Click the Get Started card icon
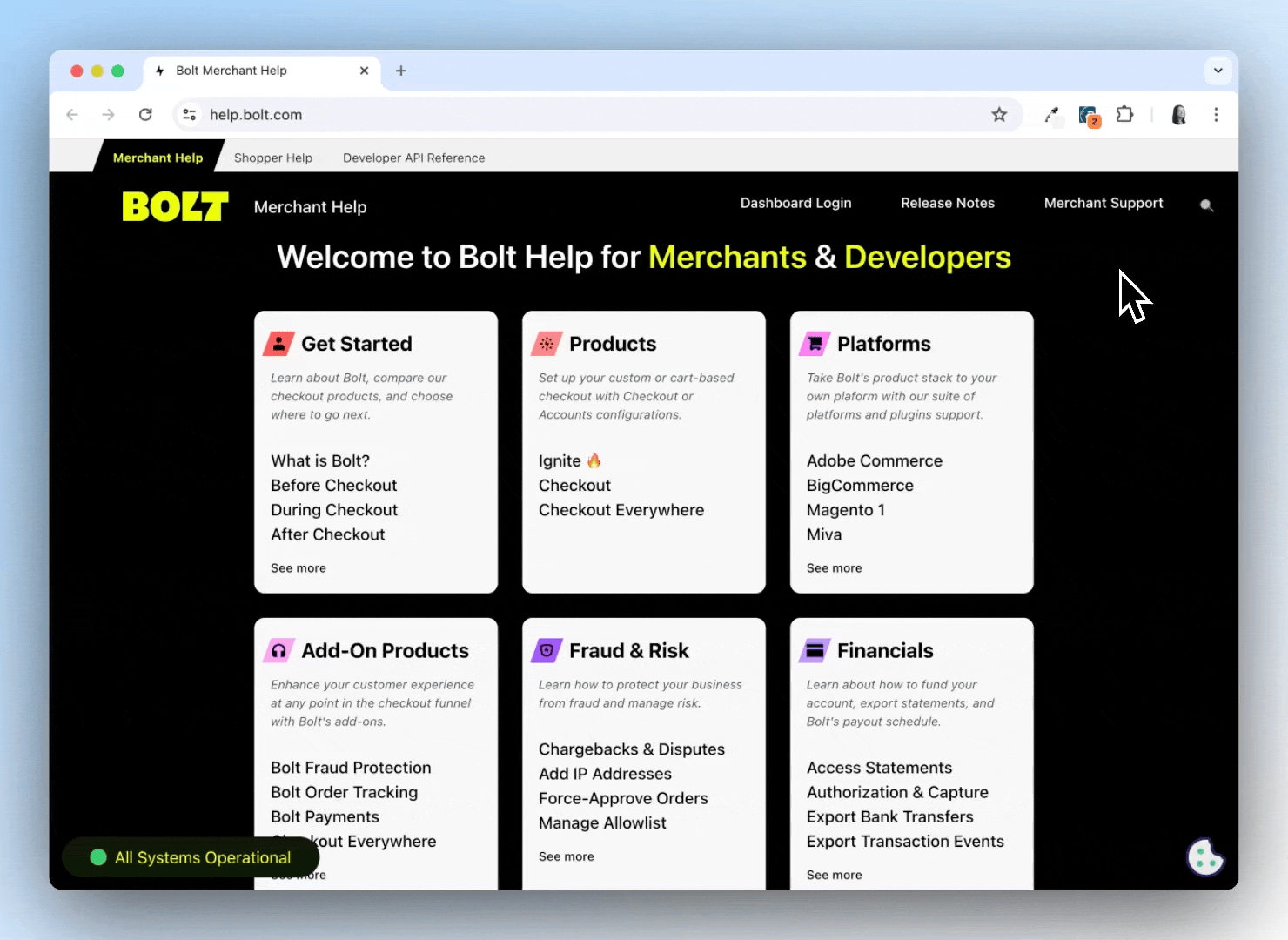The width and height of the screenshot is (1288, 940). (278, 344)
